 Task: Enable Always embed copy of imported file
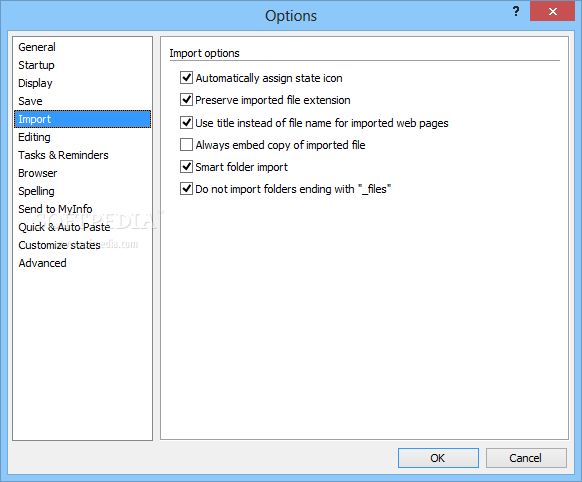click(186, 145)
